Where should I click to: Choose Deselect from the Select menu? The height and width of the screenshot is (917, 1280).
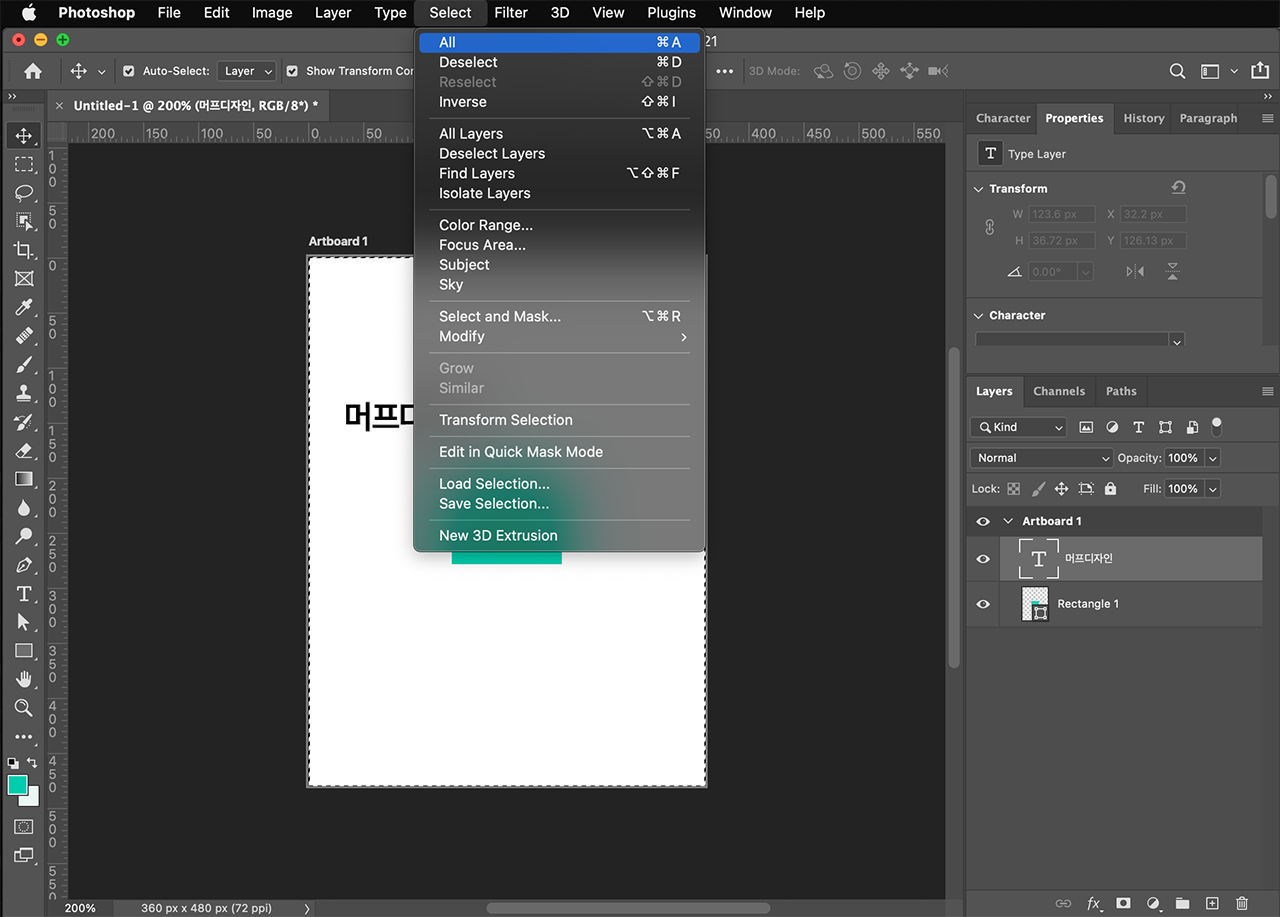pos(560,62)
